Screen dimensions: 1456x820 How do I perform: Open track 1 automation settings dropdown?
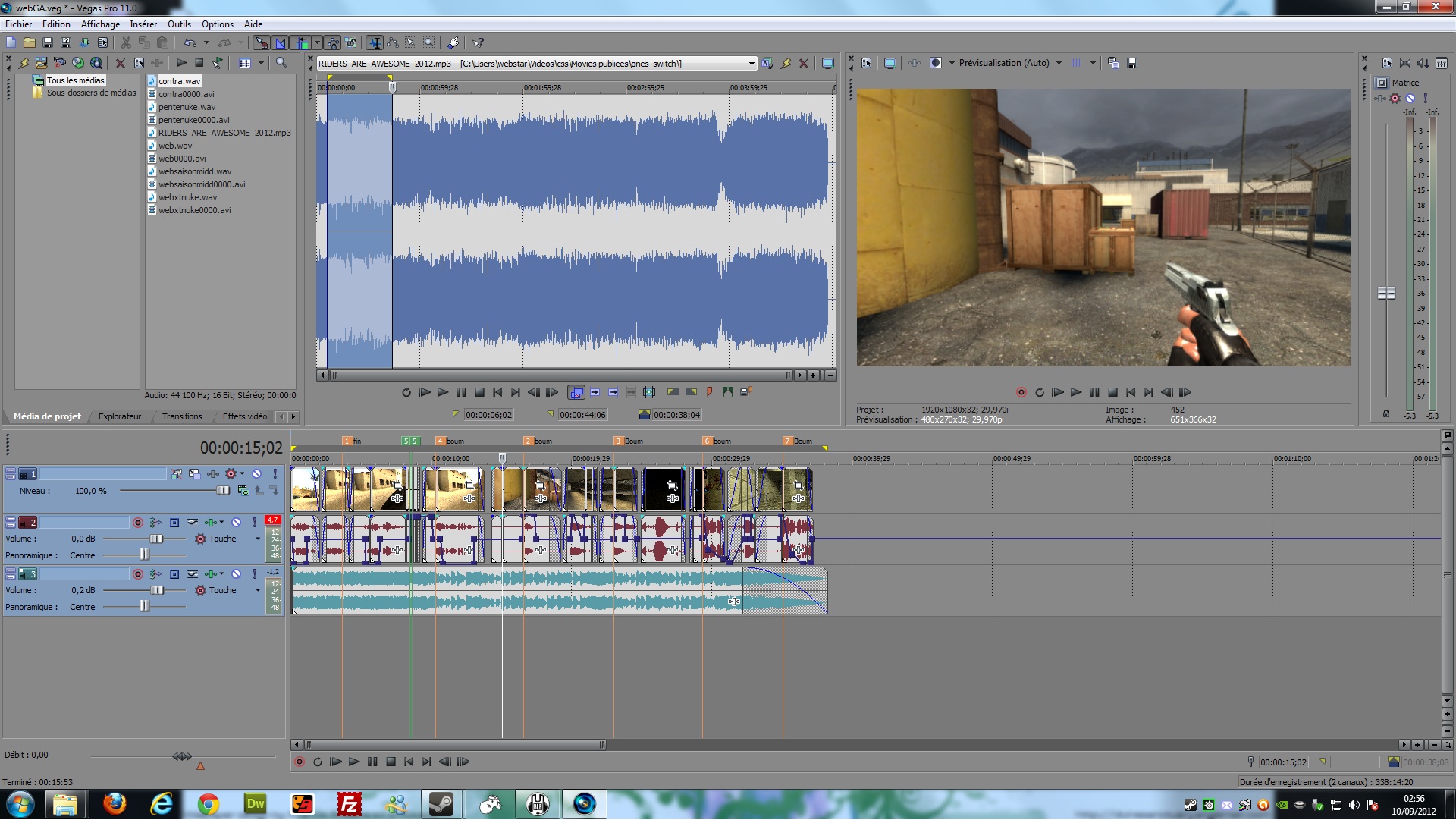242,473
